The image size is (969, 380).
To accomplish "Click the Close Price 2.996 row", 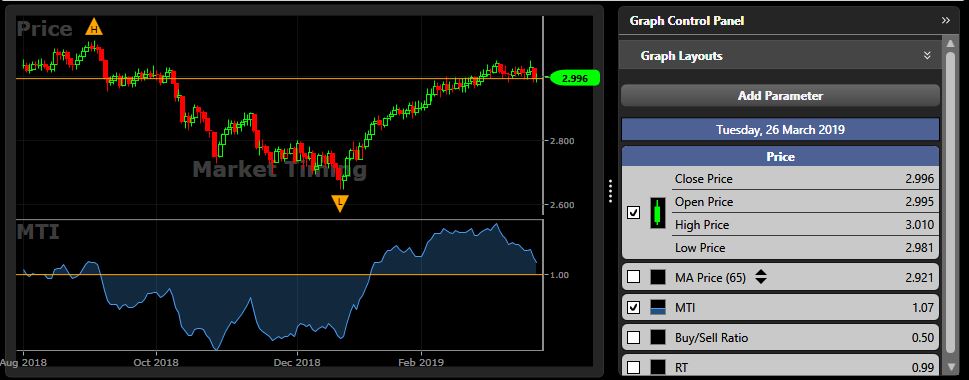I will click(x=804, y=179).
